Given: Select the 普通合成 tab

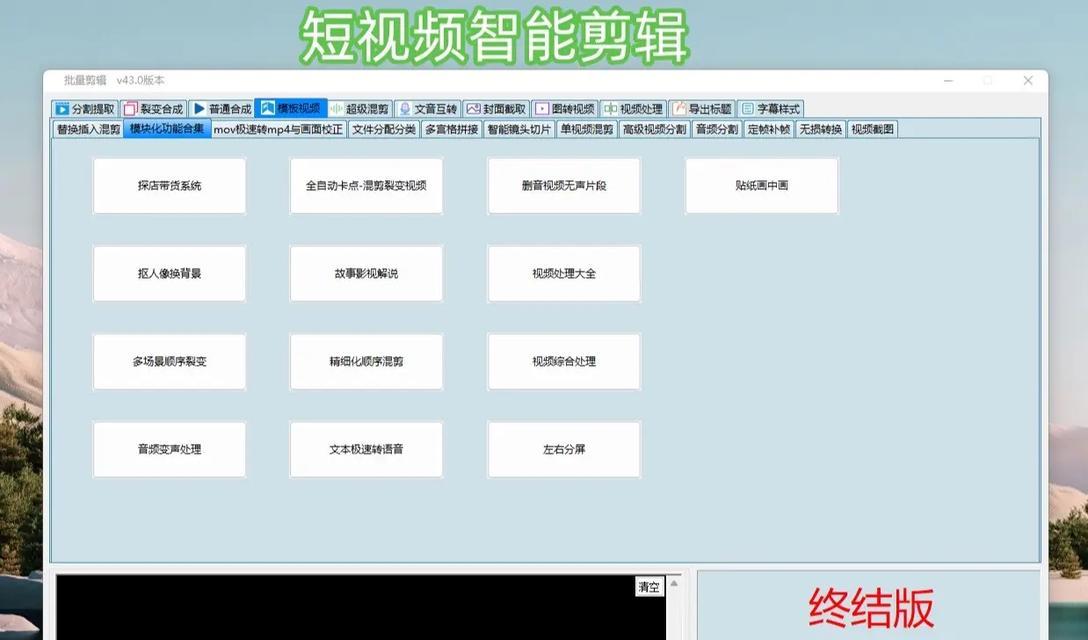Looking at the screenshot, I should click(221, 109).
